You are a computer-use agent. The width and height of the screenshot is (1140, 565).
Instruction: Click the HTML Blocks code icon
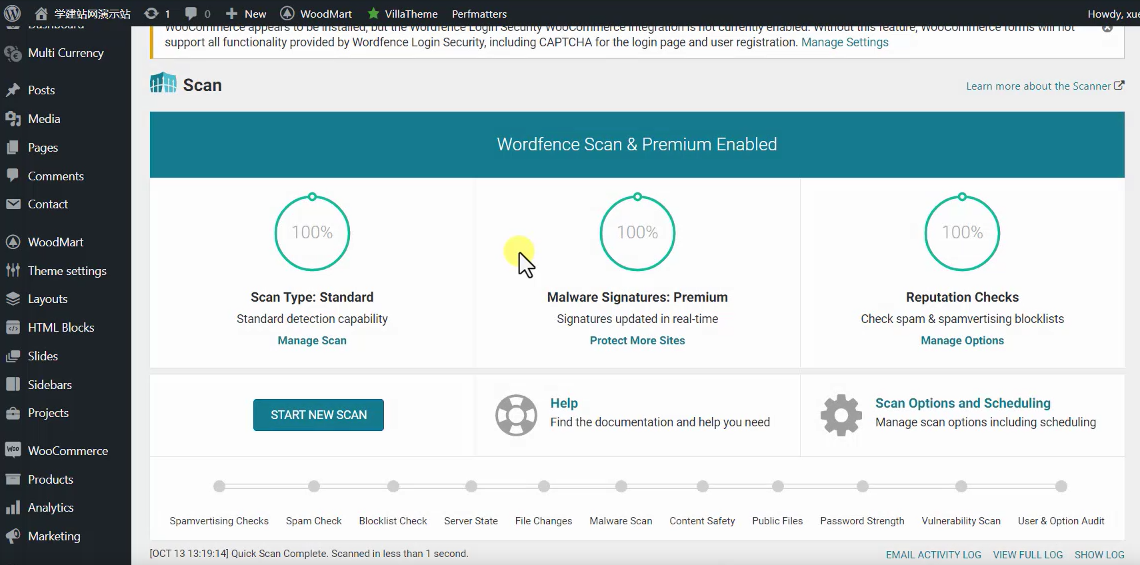point(12,327)
